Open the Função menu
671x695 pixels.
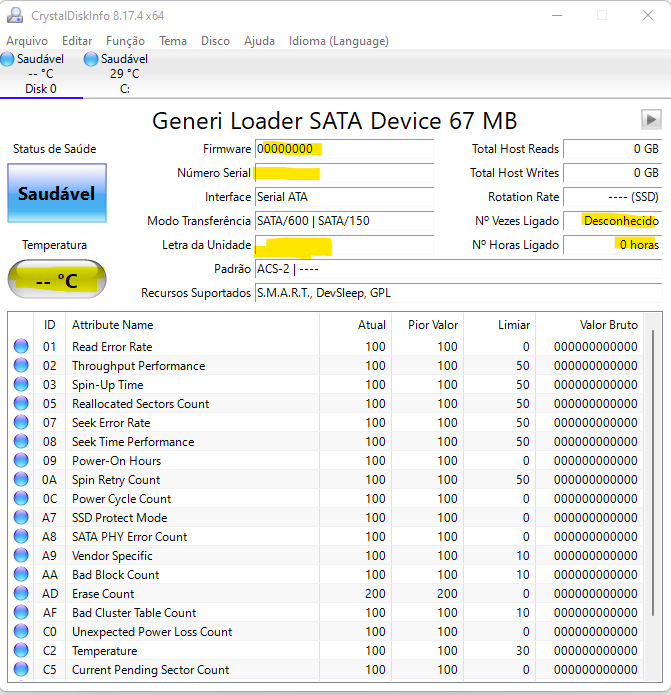125,41
